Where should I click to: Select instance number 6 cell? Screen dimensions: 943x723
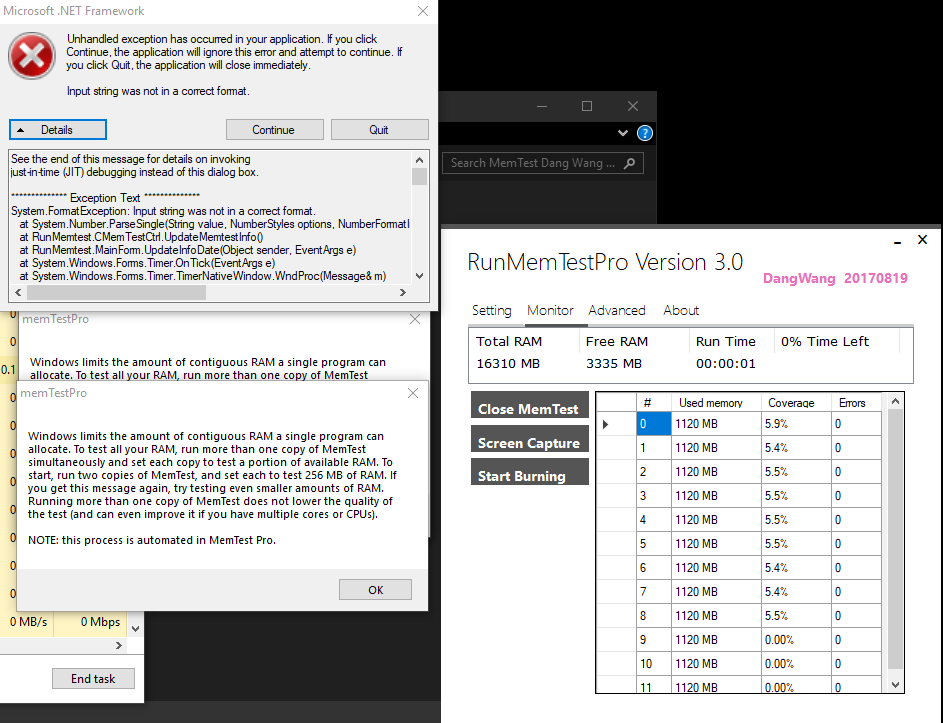point(654,568)
